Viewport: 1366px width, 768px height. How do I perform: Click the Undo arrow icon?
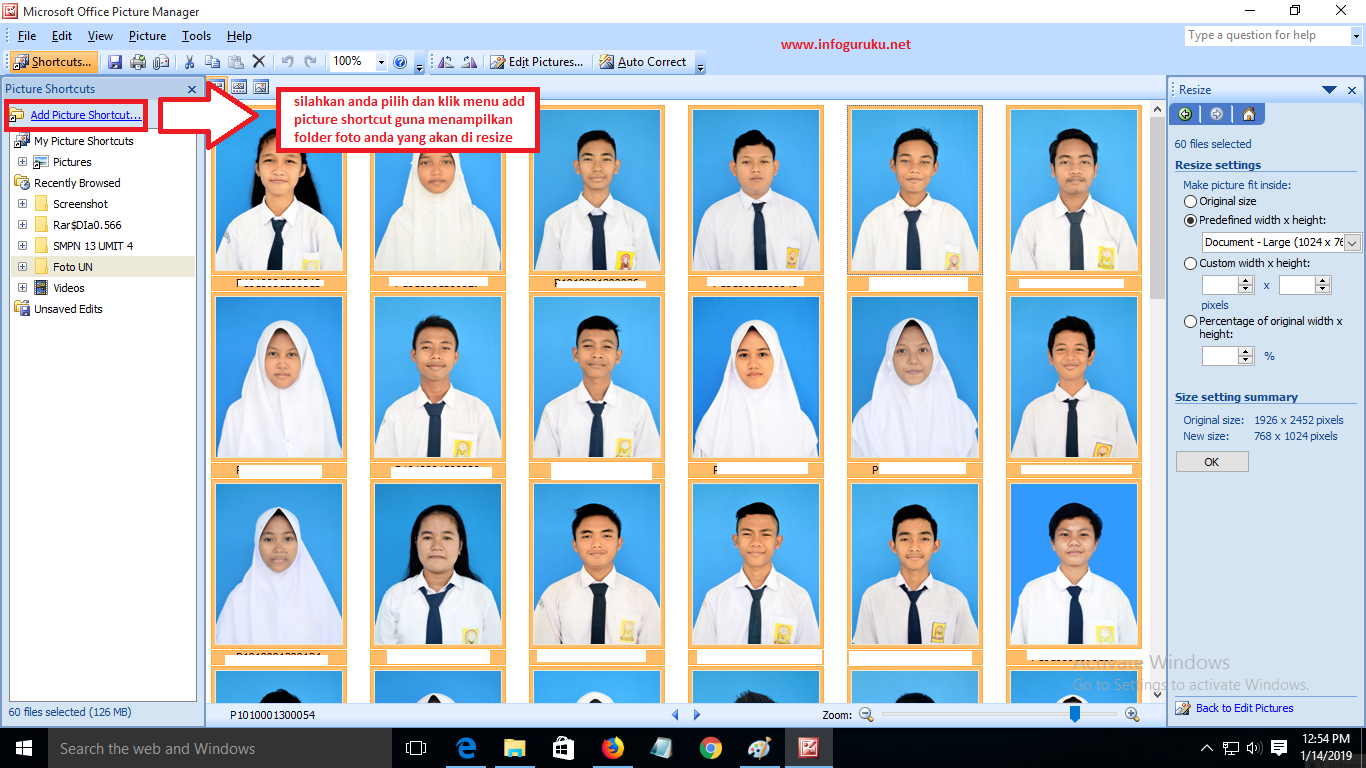tap(287, 62)
